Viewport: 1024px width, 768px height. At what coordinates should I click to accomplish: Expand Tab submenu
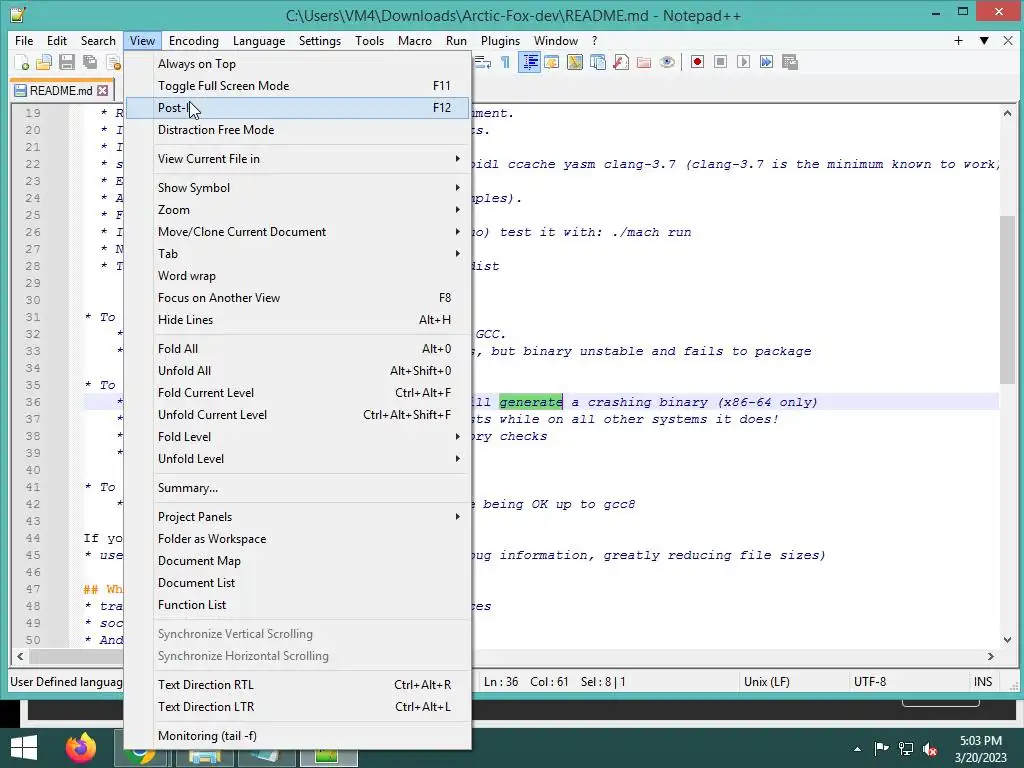click(298, 254)
